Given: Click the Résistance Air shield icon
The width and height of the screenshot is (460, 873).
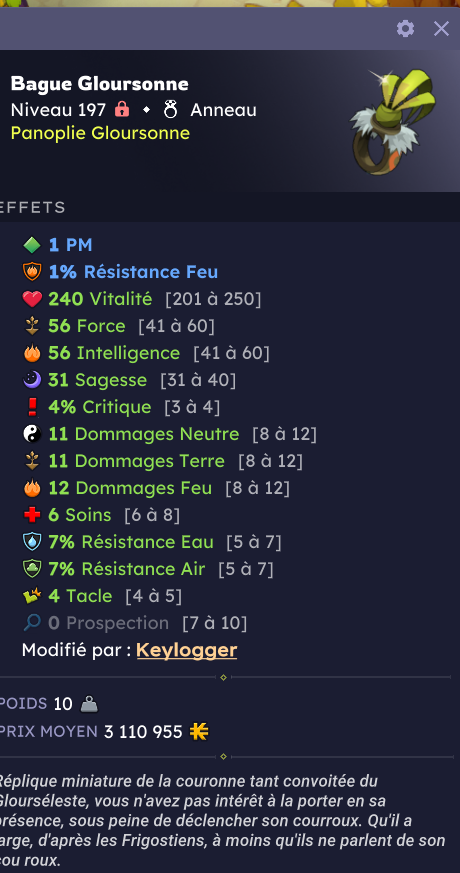Looking at the screenshot, I should click(x=32, y=569).
